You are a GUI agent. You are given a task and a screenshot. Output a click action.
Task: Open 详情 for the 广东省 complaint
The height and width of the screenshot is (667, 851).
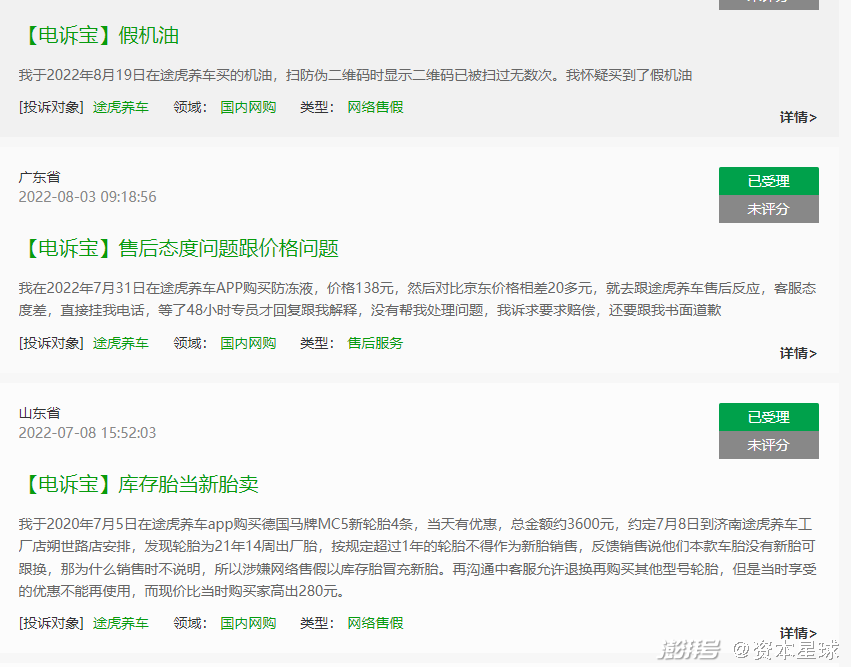(798, 353)
